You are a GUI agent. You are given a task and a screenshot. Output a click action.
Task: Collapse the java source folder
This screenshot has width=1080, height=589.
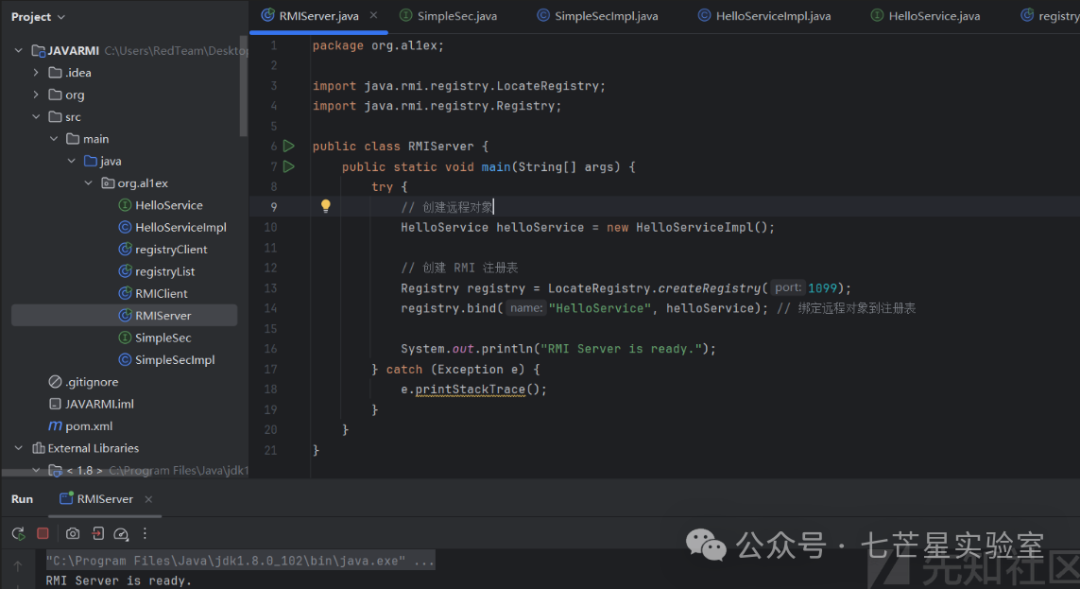point(72,161)
